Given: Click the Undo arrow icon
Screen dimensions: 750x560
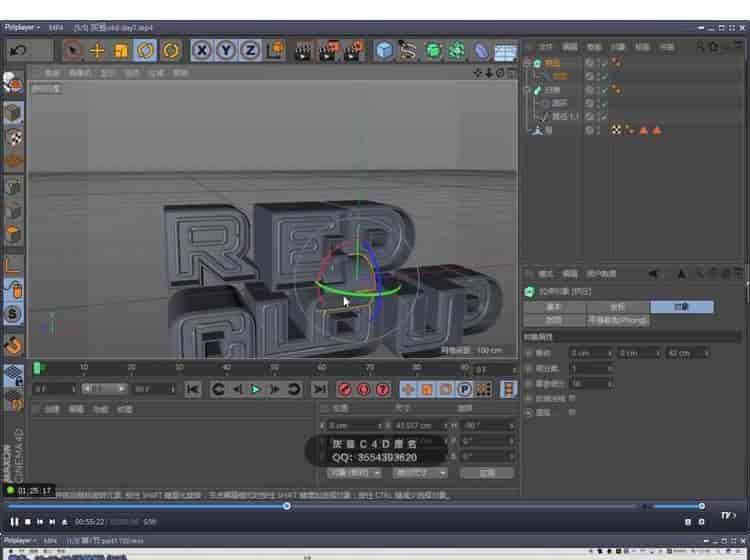Looking at the screenshot, I should 18,50.
